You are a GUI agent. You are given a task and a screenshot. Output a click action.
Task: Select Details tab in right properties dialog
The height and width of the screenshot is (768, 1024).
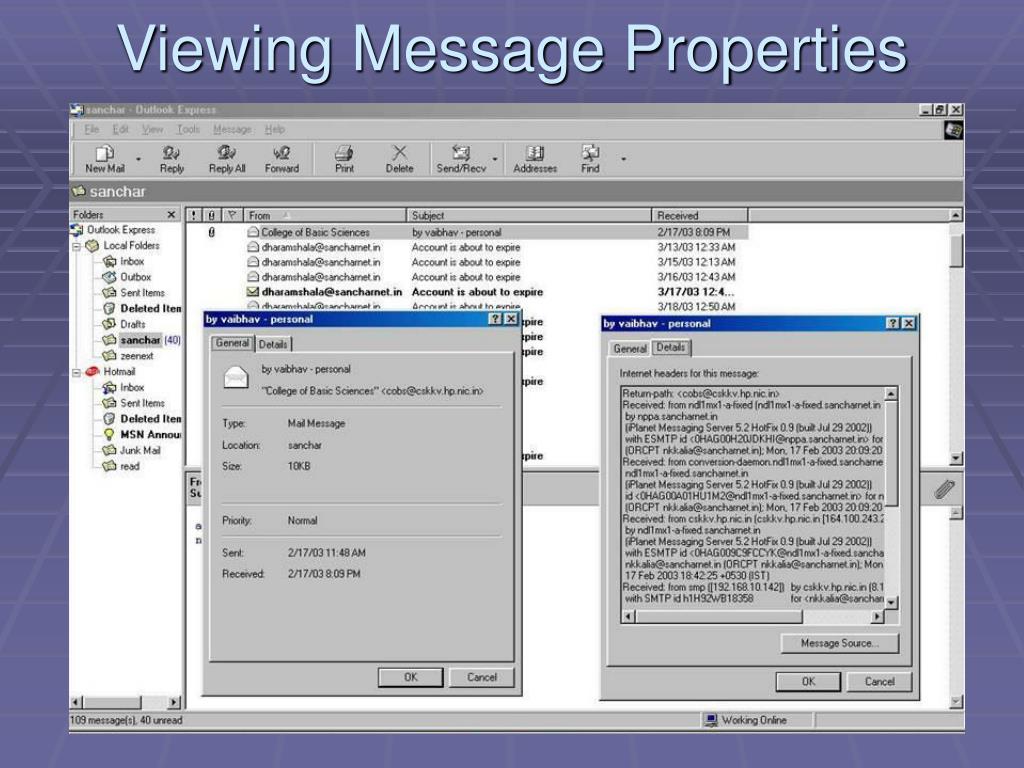tap(671, 347)
